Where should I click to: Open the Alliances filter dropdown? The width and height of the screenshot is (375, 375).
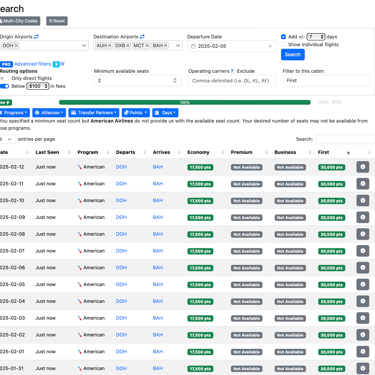[x=49, y=113]
